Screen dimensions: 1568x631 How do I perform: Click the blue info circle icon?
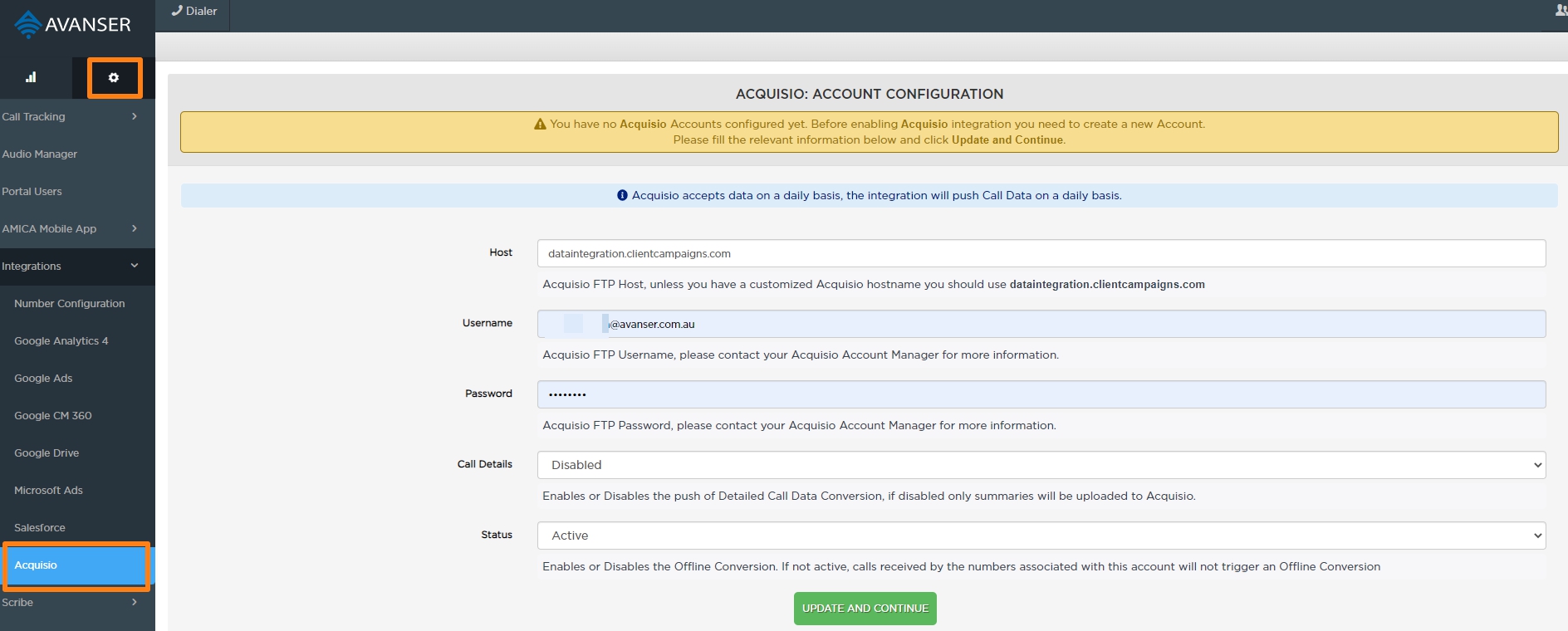point(622,196)
